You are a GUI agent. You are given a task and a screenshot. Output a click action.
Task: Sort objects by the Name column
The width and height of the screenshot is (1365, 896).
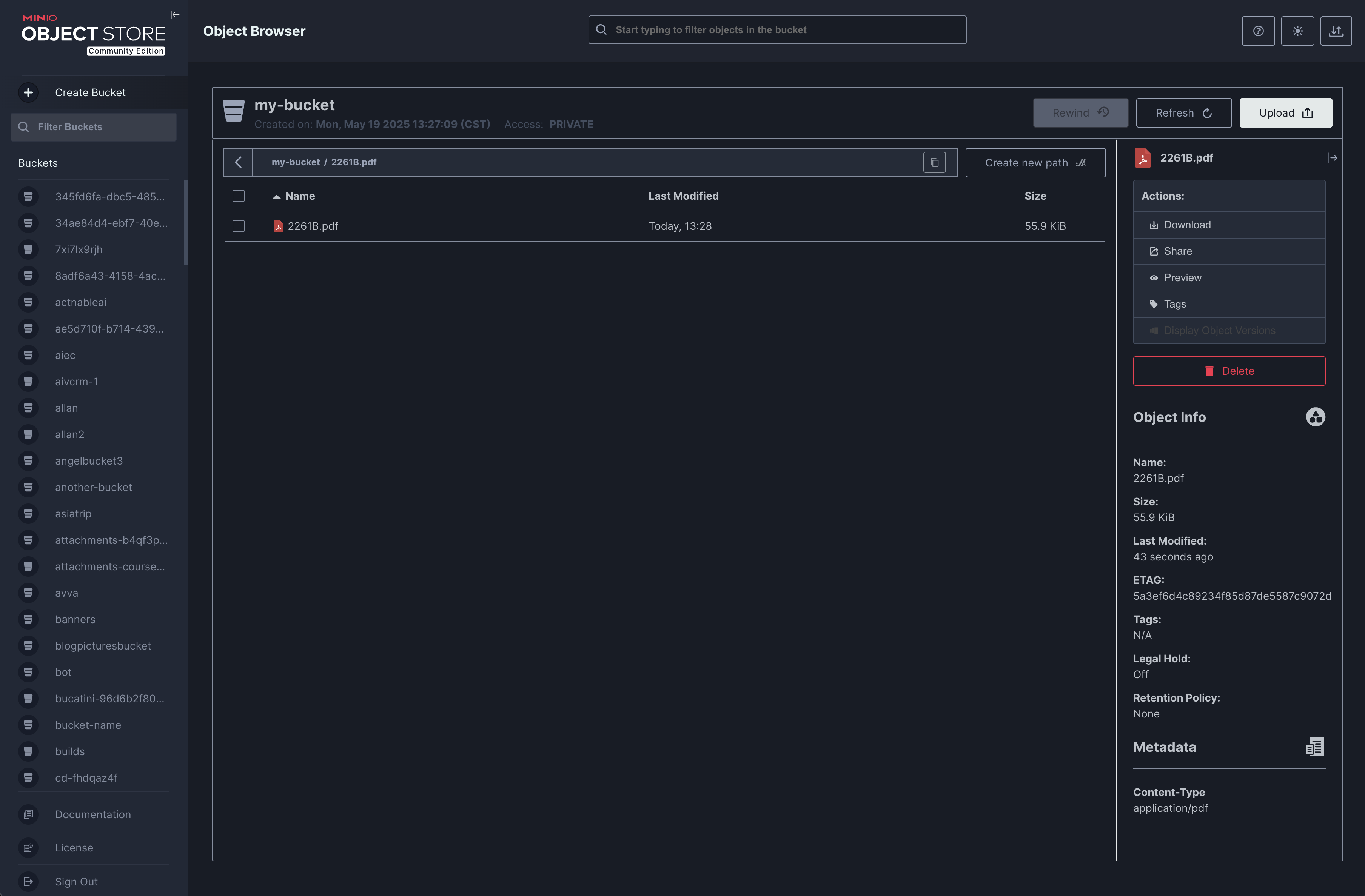(x=299, y=196)
